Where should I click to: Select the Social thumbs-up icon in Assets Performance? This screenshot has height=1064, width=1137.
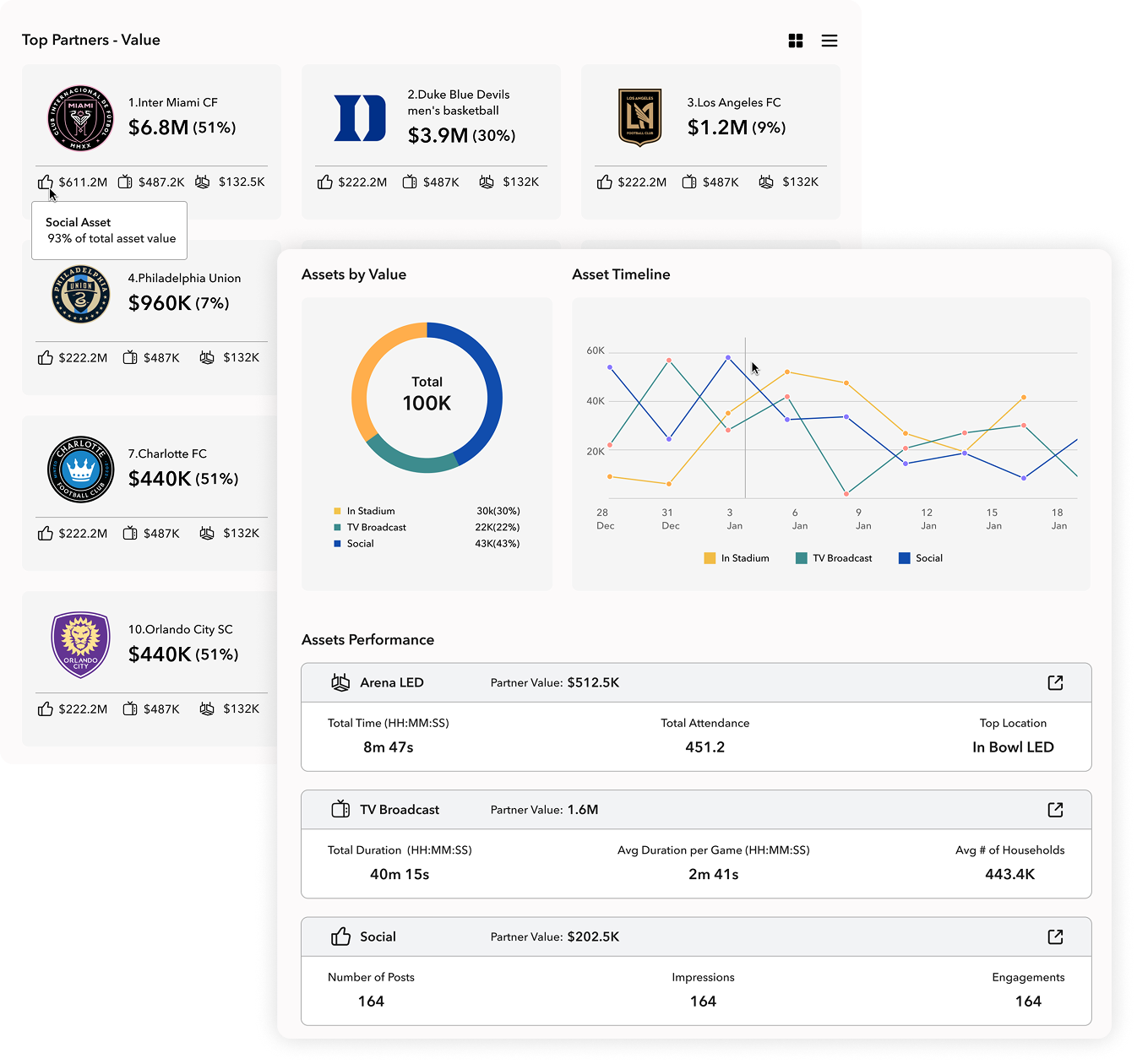pos(340,936)
